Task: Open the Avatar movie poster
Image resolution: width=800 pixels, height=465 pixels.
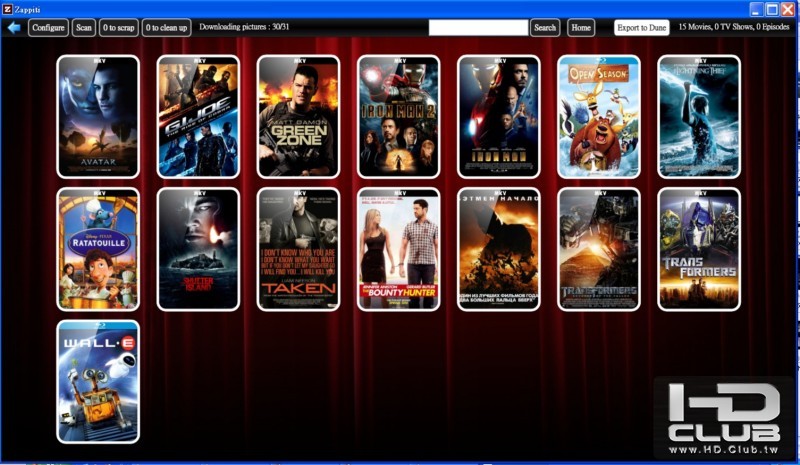Action: 98,117
